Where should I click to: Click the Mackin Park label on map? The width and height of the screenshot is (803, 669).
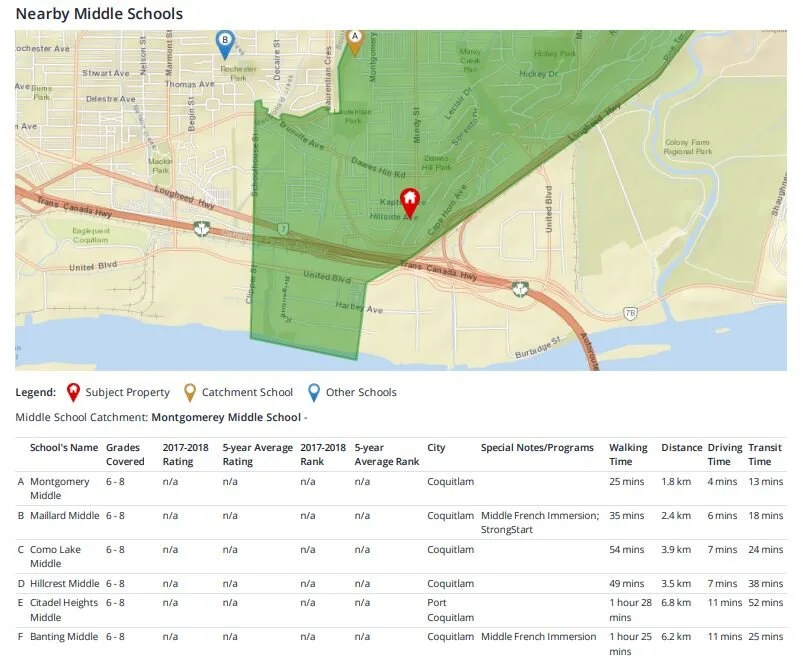coord(160,165)
